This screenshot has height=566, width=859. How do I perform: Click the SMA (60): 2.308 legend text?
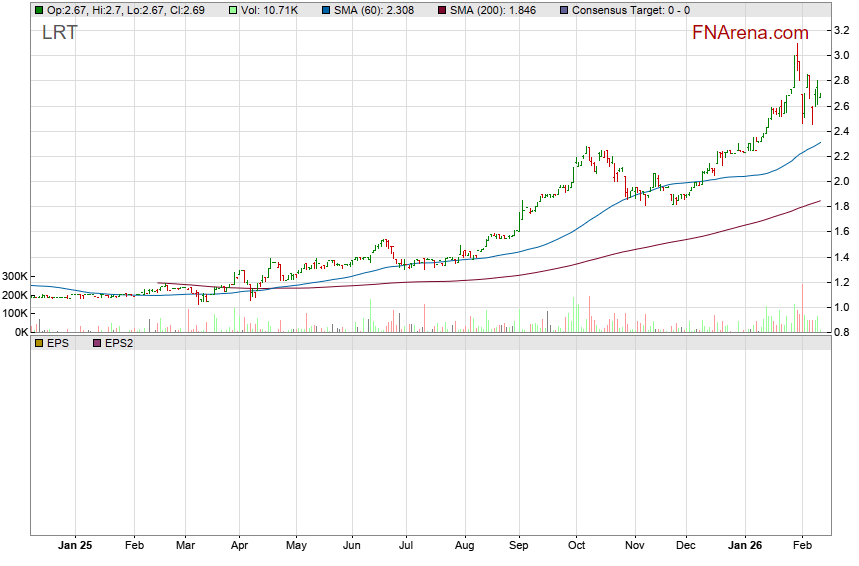pos(379,10)
